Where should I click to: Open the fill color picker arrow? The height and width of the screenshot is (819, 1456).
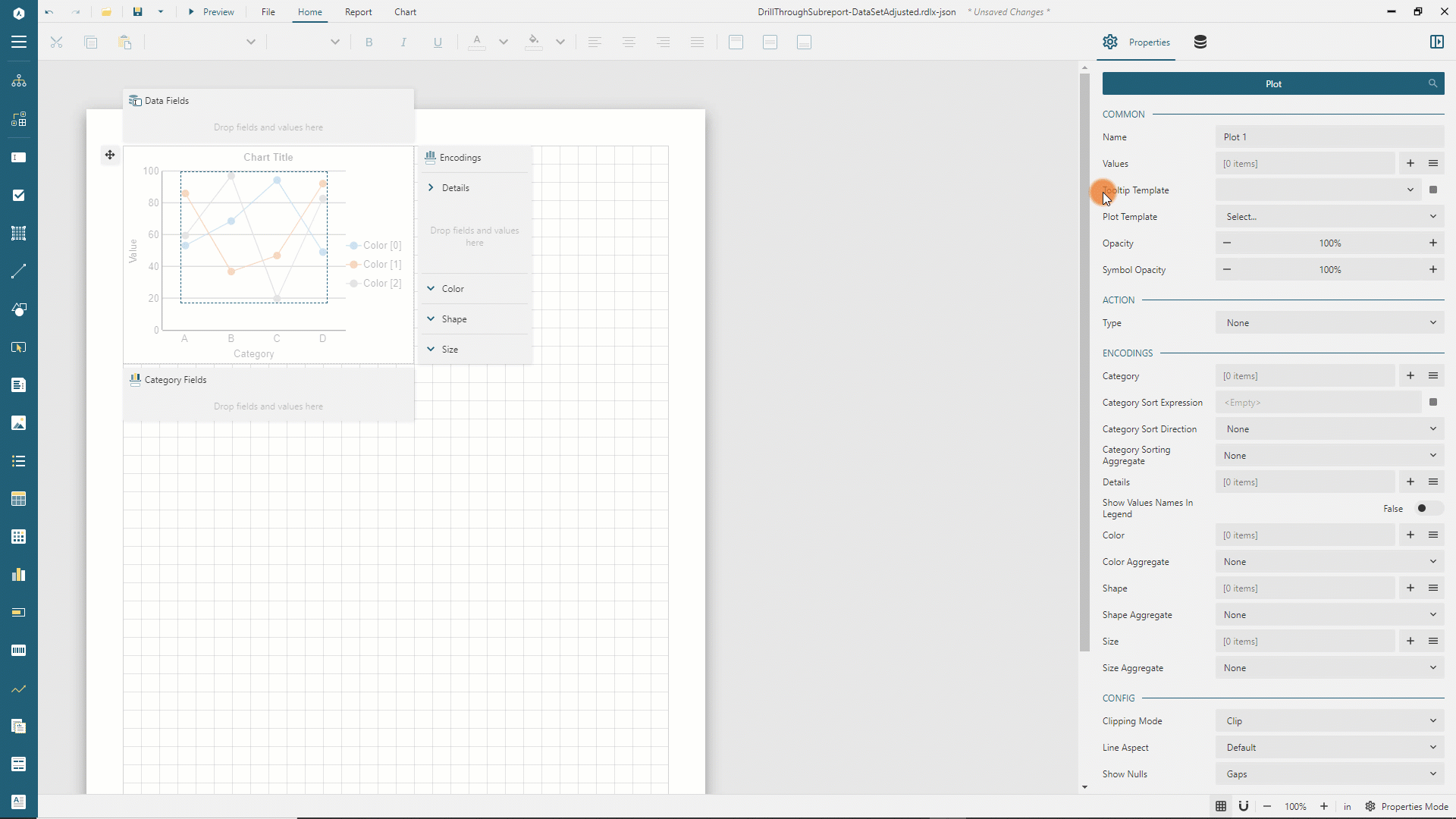pyautogui.click(x=560, y=42)
